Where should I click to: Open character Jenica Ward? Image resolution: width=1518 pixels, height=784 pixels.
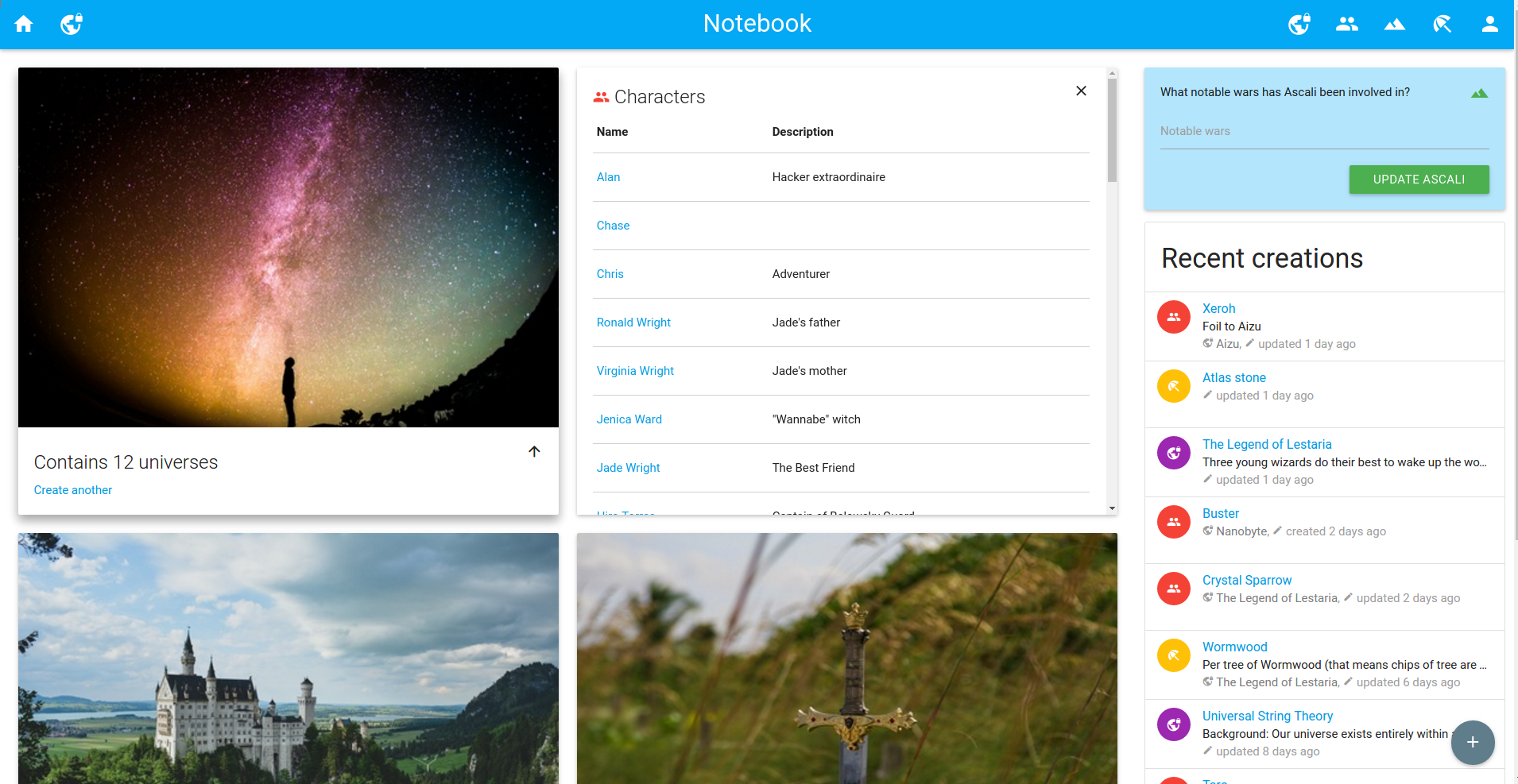pyautogui.click(x=629, y=419)
